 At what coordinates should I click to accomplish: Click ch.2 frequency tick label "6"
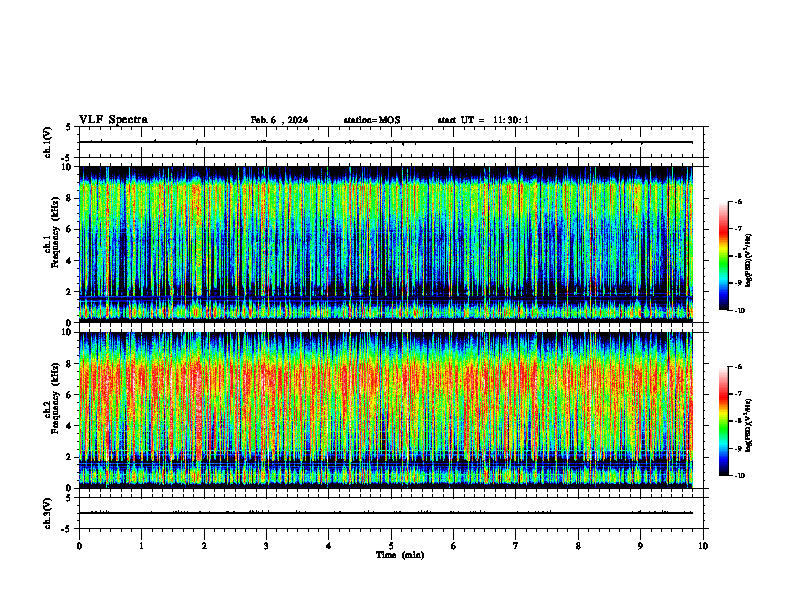(70, 395)
